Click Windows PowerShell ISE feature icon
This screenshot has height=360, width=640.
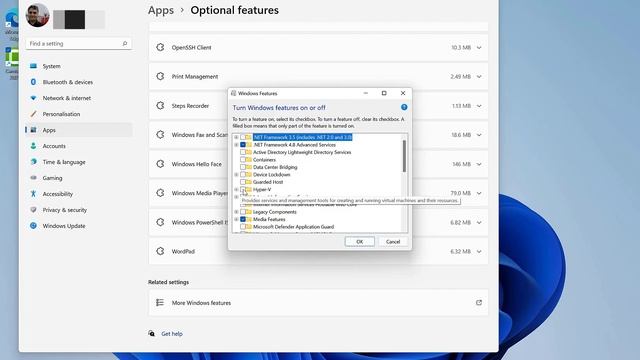[160, 222]
